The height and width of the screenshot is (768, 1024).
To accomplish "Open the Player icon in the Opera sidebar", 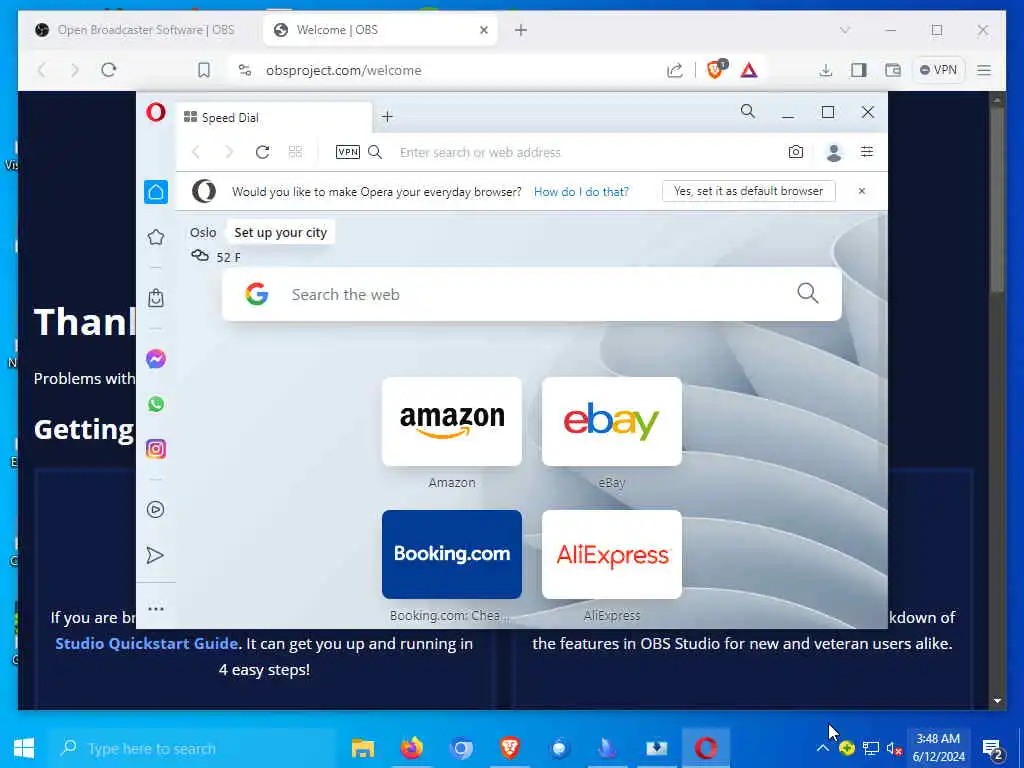I will [x=155, y=510].
